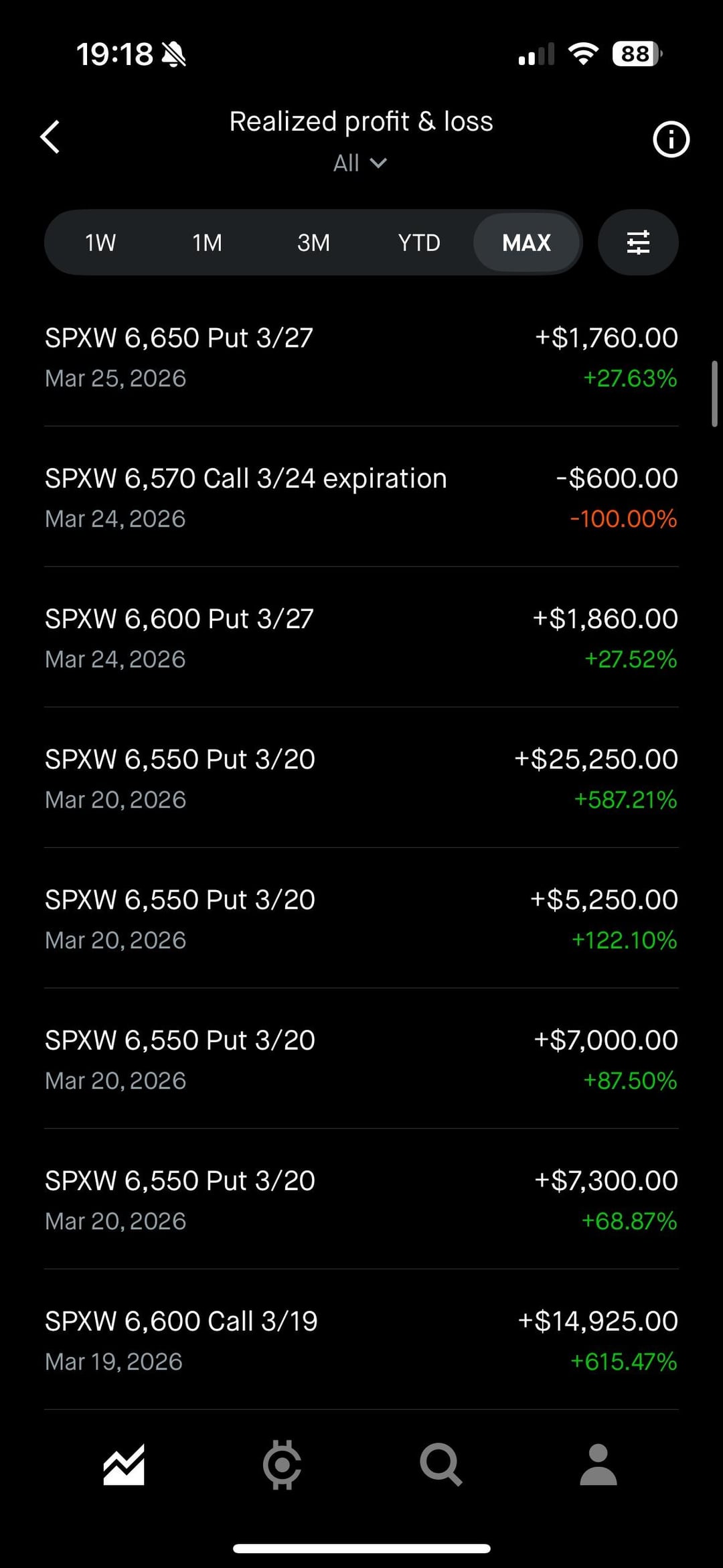
Task: Go to the portfolio chart tab icon
Action: pyautogui.click(x=124, y=1465)
